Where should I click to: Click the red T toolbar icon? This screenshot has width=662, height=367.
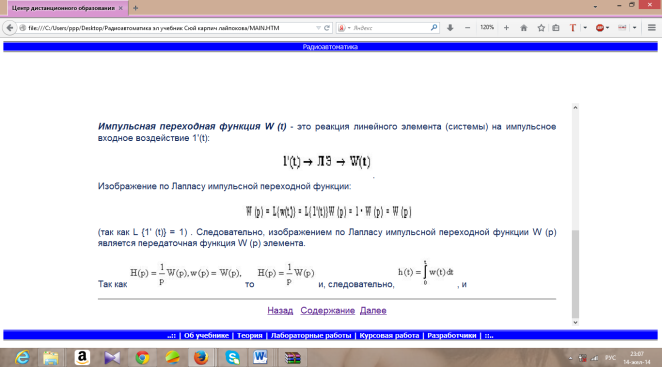click(572, 28)
